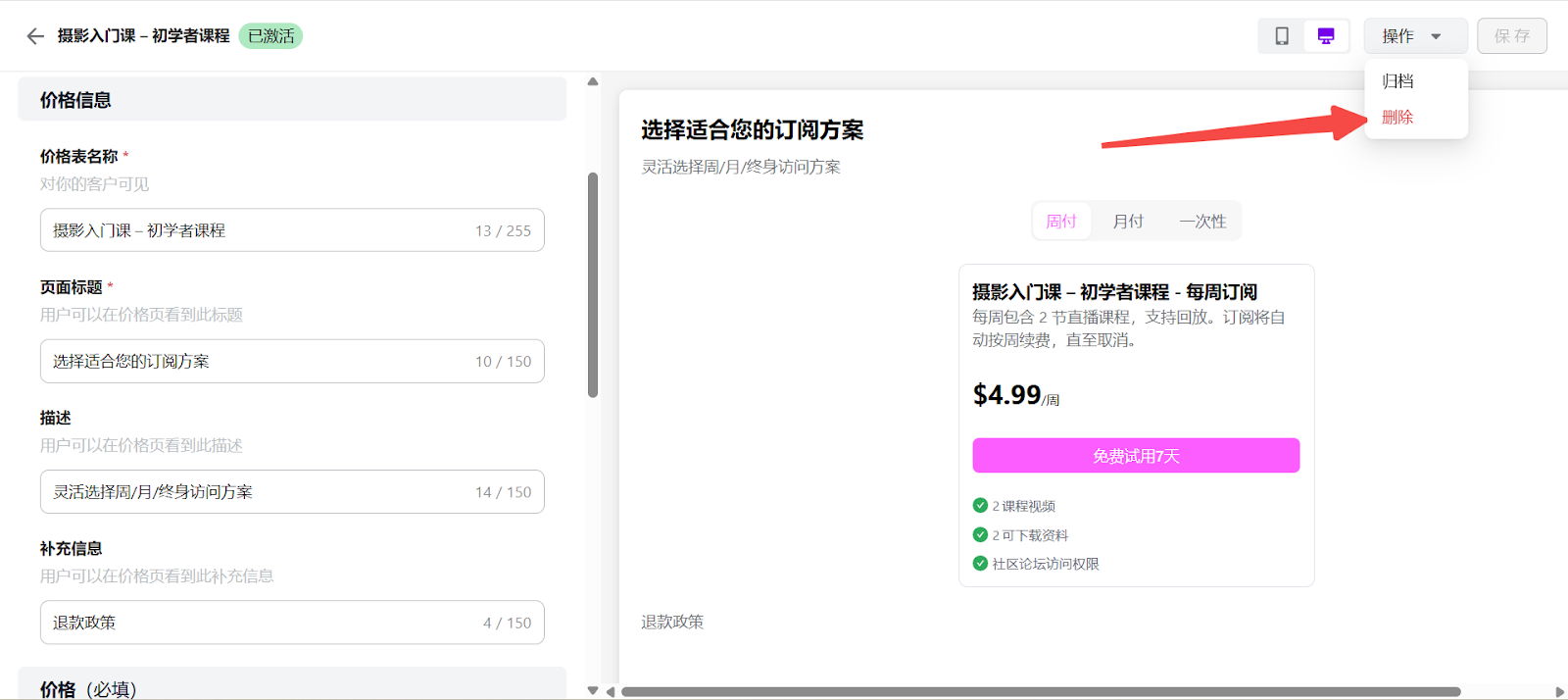Click the preview horizontal scrollbar
Viewport: 1568px width, 700px height.
1039,692
